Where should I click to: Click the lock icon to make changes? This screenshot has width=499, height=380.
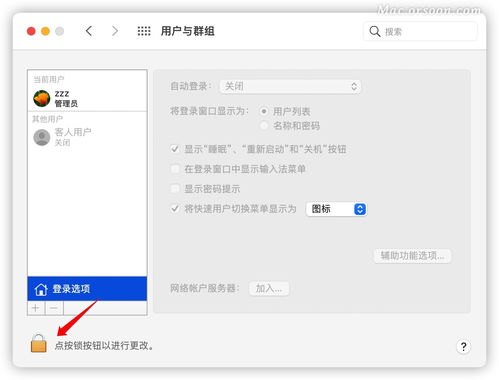click(39, 343)
